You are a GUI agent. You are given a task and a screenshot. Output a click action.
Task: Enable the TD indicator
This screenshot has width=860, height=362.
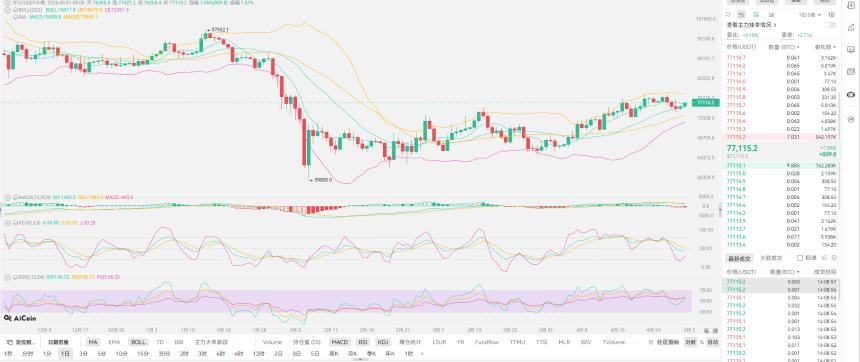[x=160, y=342]
